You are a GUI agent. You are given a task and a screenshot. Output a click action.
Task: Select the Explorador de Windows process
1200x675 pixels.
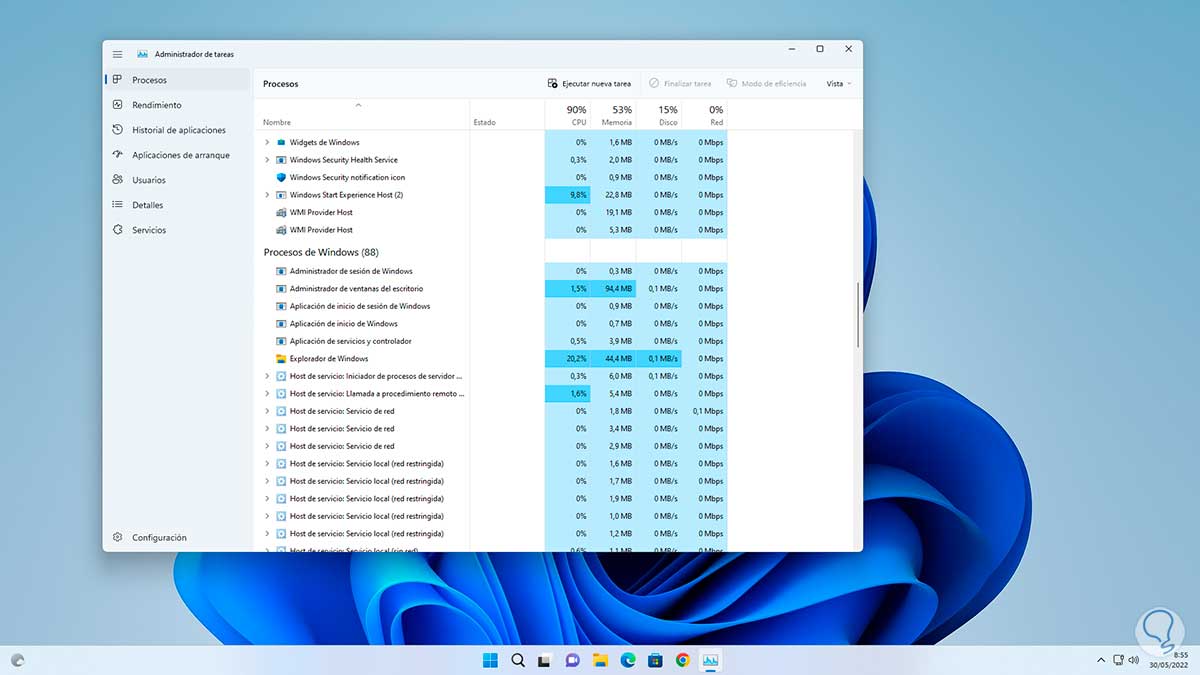point(329,359)
